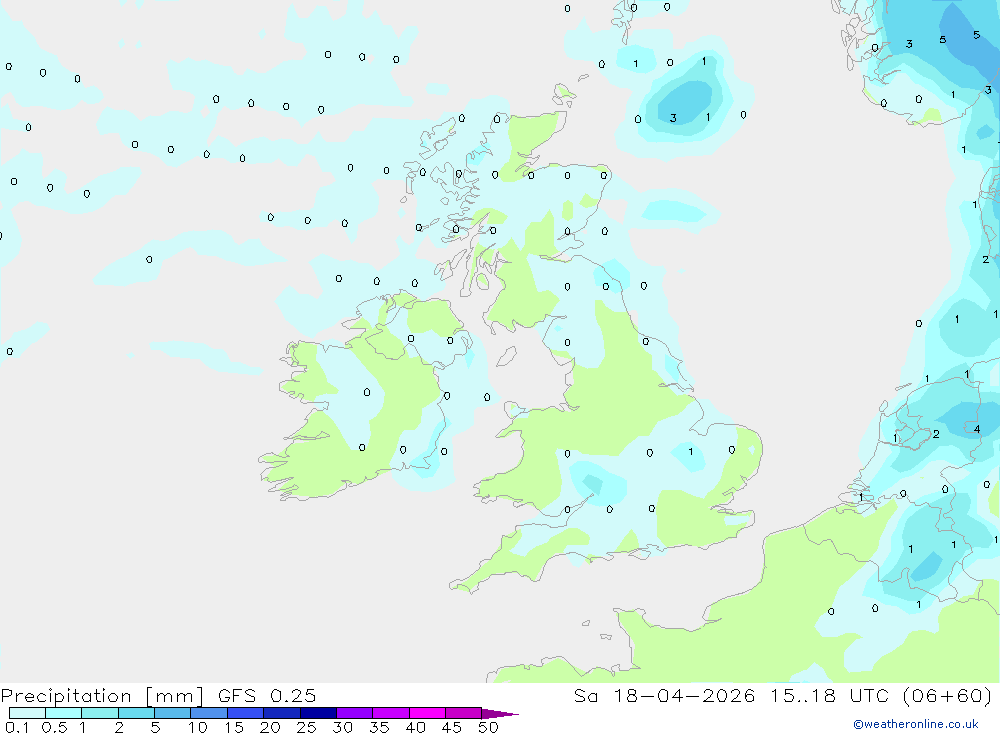
Task: Click the 'GFS 0.25' model label
Action: (x=267, y=695)
